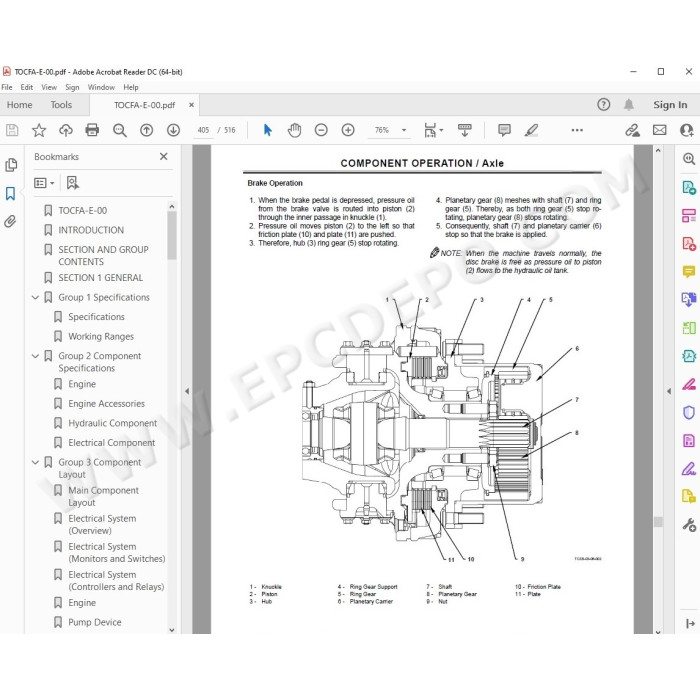Image resolution: width=700 pixels, height=700 pixels.
Task: Open More Tools wrench icon in right pane
Action: 689,525
